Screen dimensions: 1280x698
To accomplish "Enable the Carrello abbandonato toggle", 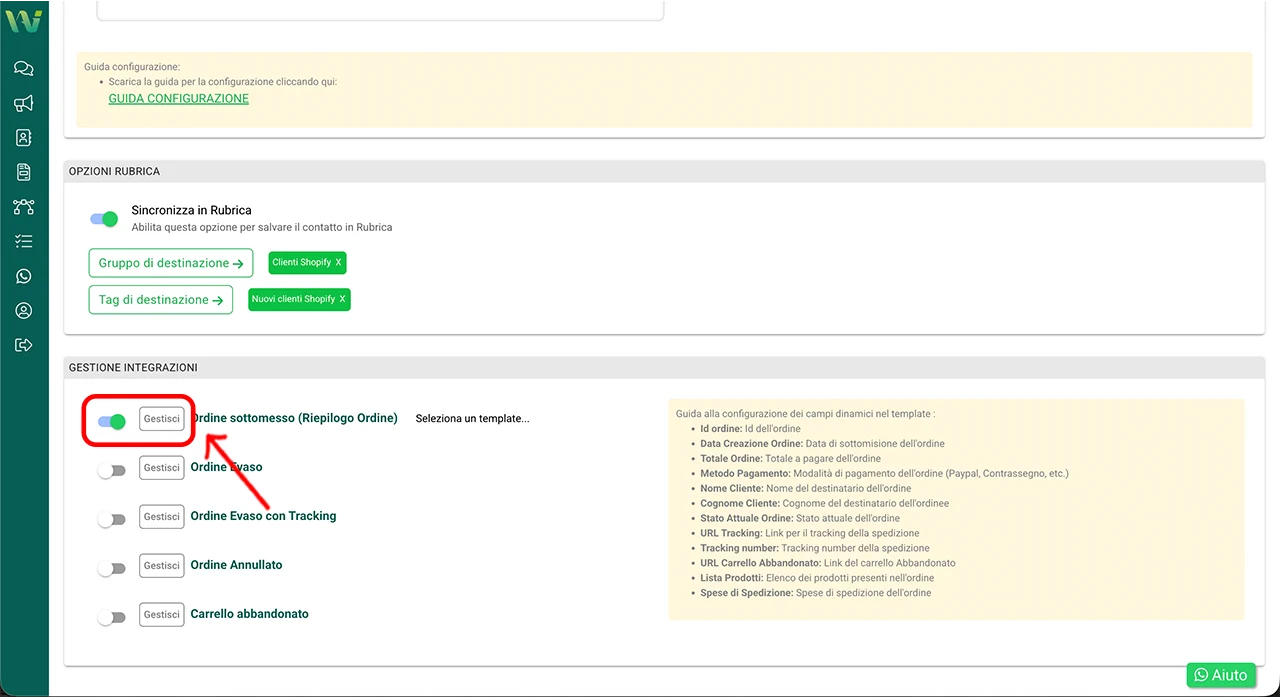I will pos(112,617).
